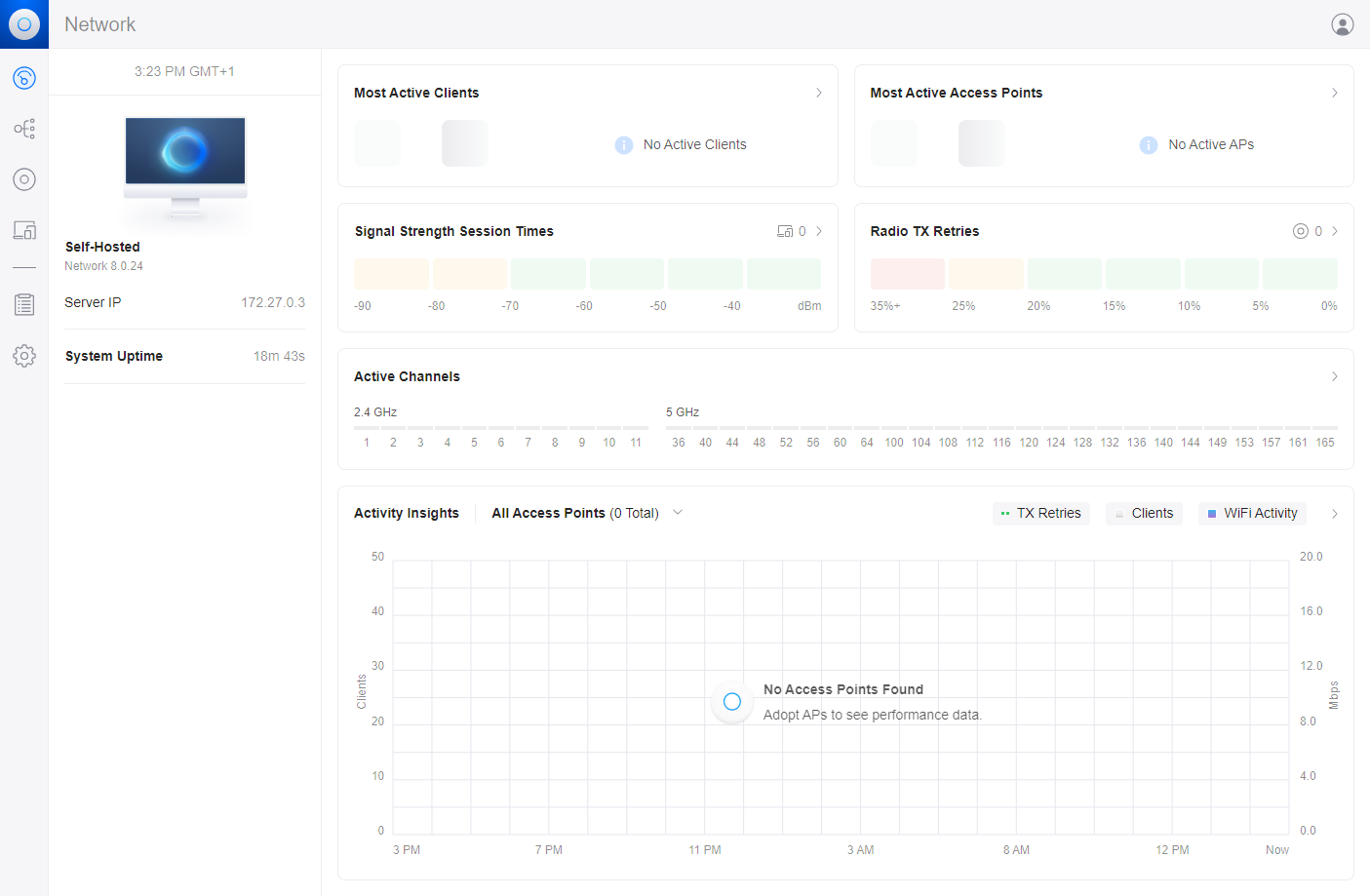The image size is (1370, 896).
Task: Open the WiFi dashboard from the sidebar
Action: [24, 78]
